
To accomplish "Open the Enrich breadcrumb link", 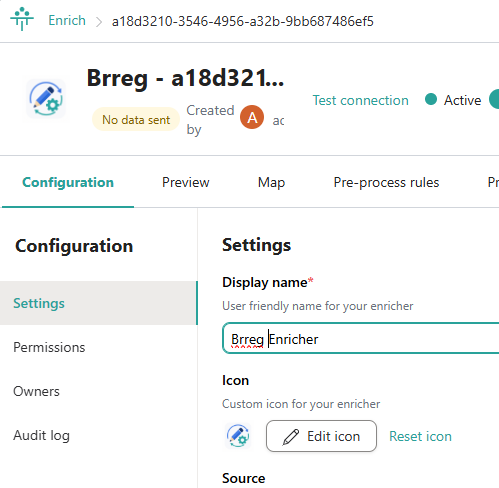I will pyautogui.click(x=67, y=21).
